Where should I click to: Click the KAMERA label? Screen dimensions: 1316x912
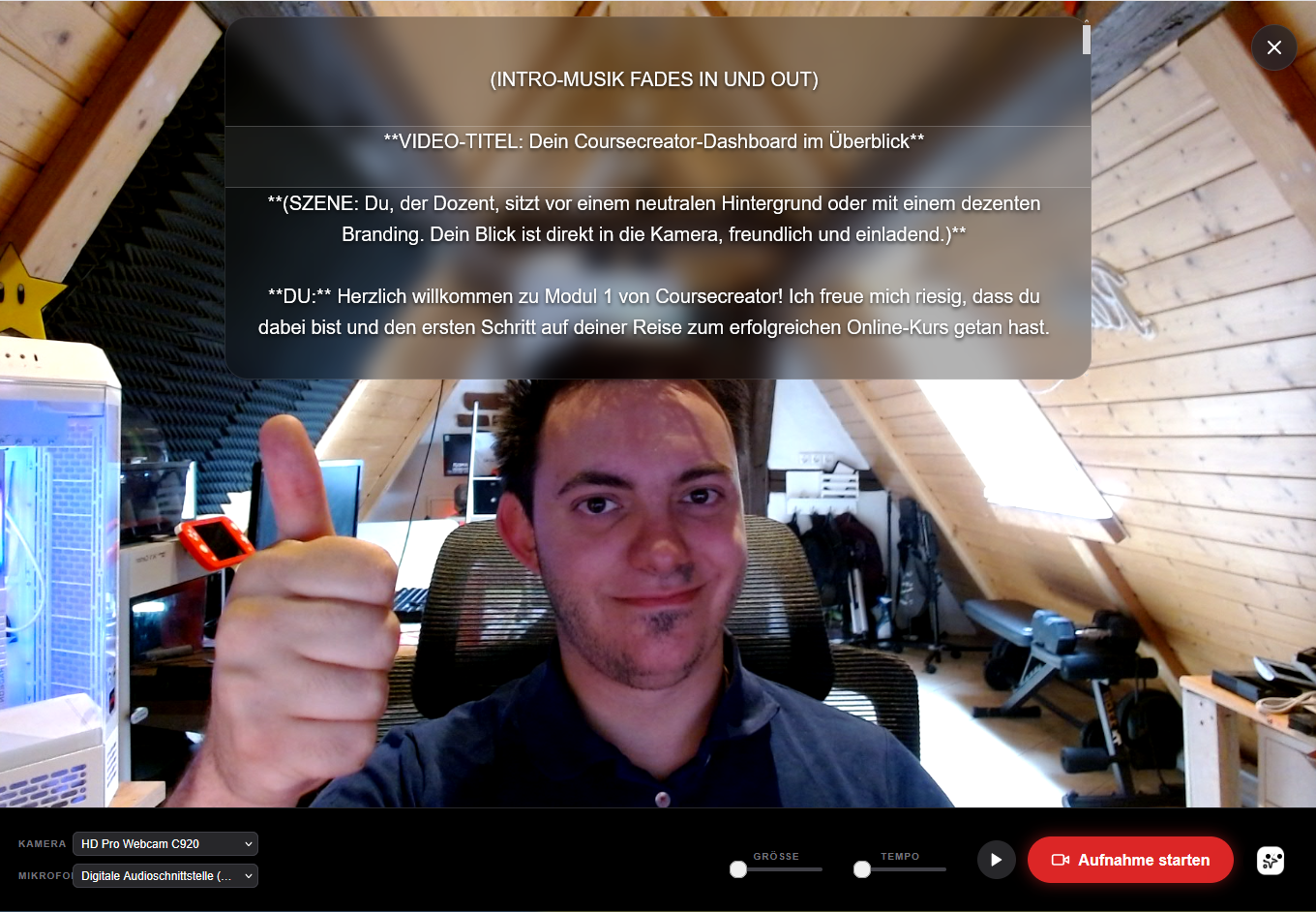[43, 844]
